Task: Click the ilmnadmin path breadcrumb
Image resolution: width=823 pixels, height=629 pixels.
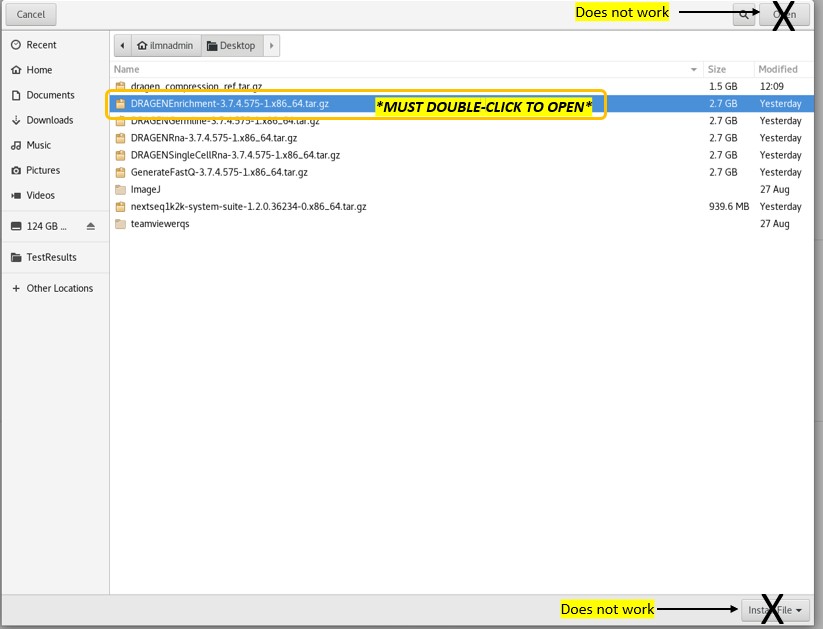Action: pos(167,45)
